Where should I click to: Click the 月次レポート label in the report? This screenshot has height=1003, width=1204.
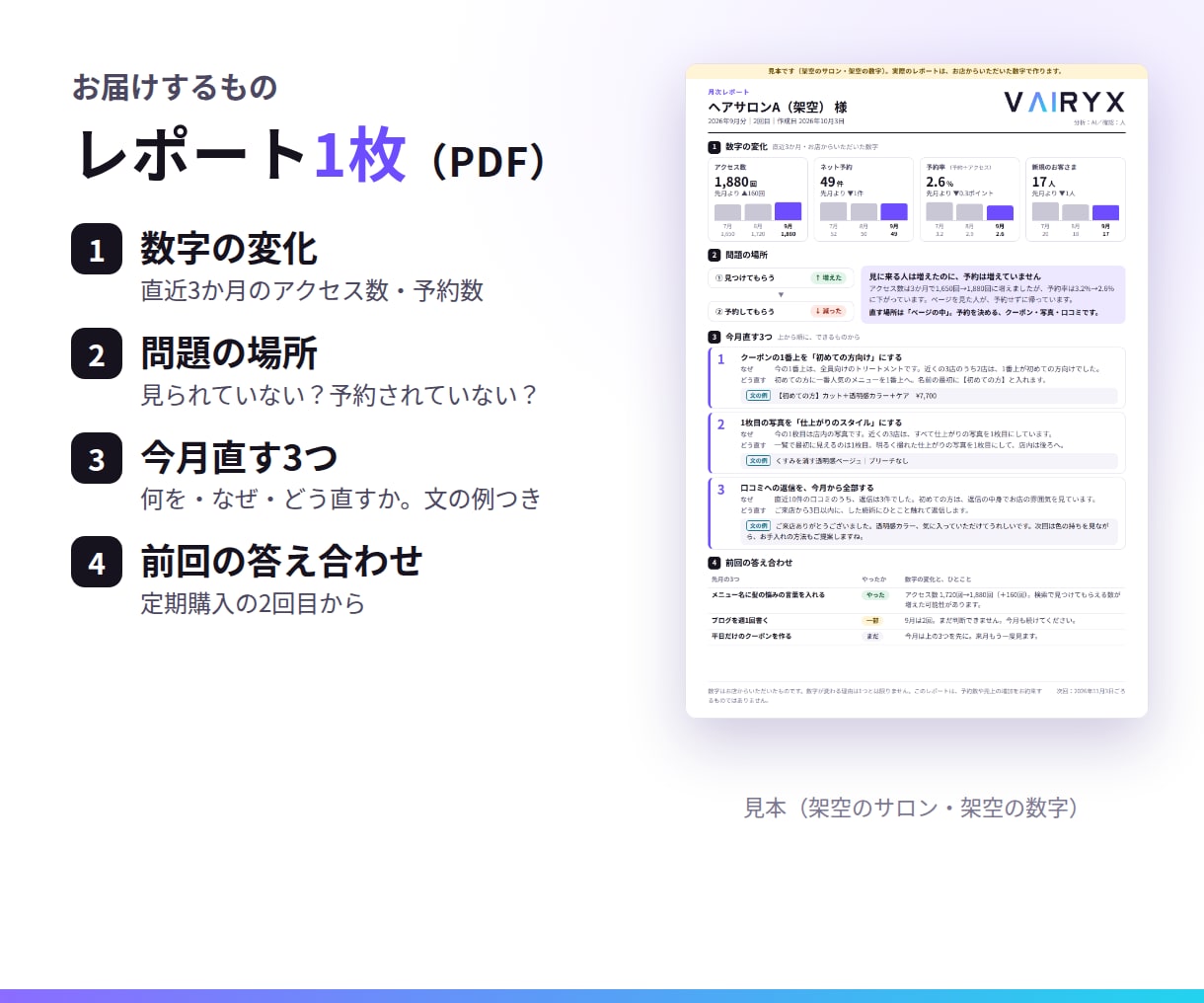pos(728,92)
